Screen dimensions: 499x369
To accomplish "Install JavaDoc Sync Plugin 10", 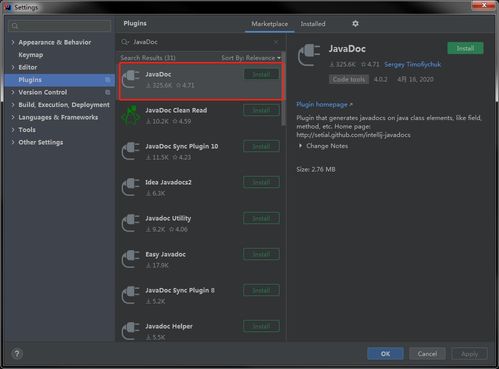I will click(x=261, y=146).
